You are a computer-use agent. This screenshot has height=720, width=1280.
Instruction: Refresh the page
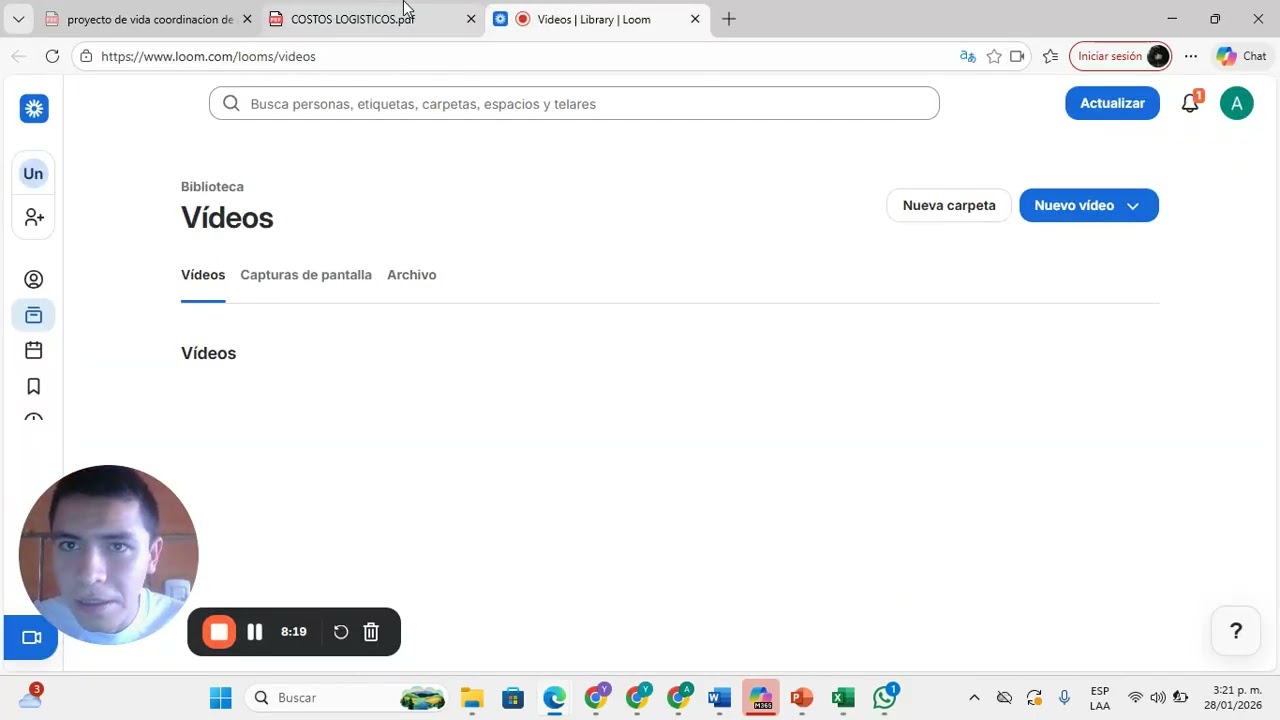click(x=52, y=56)
